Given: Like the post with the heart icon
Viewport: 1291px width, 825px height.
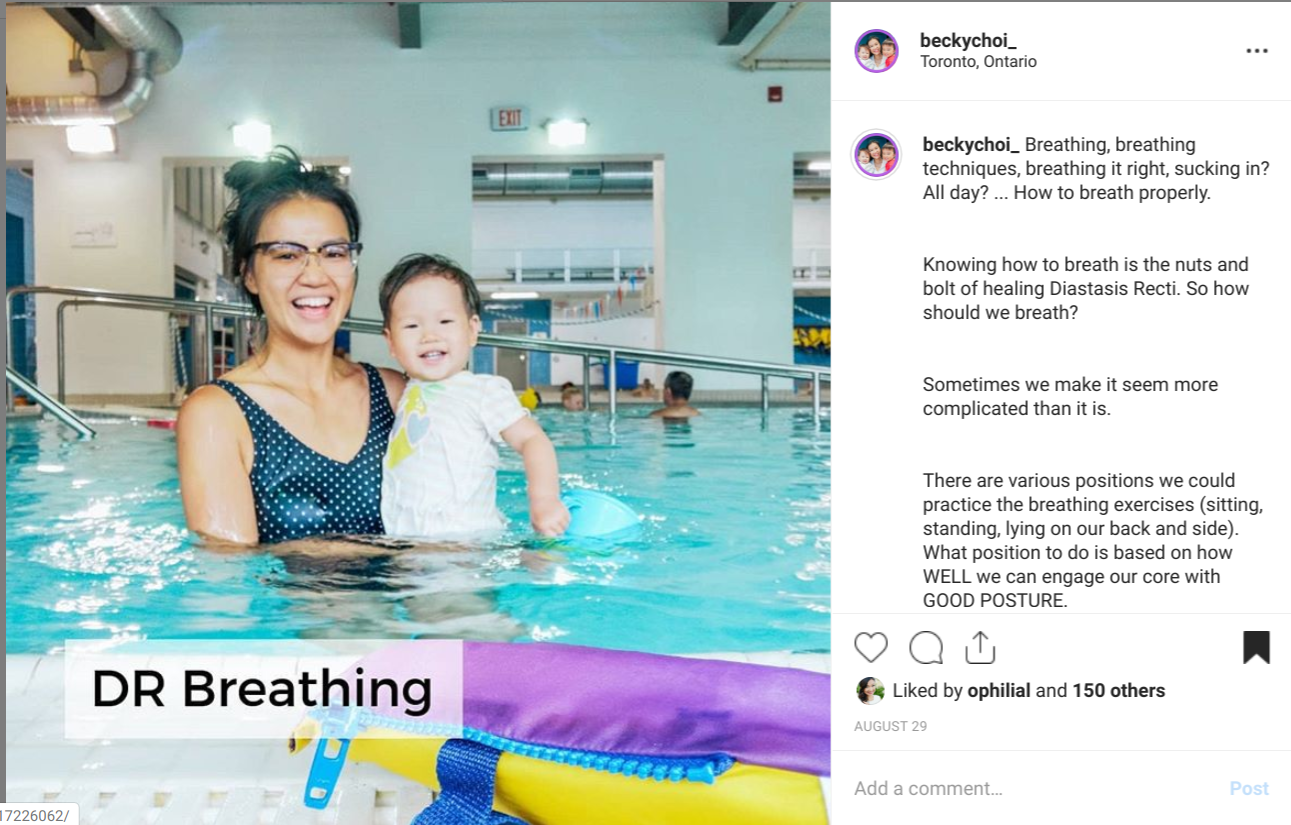Looking at the screenshot, I should point(871,648).
